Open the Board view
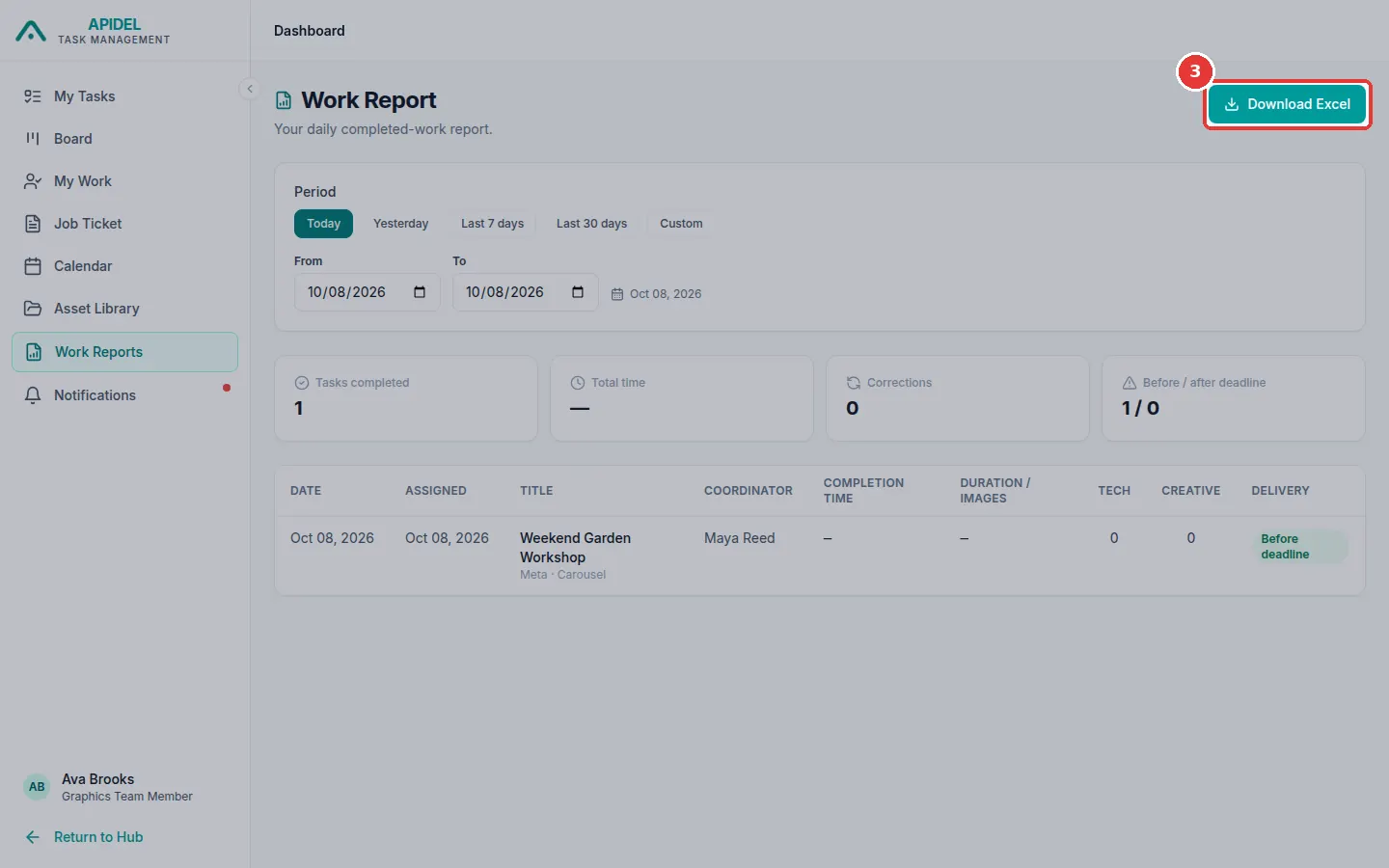 click(x=124, y=139)
